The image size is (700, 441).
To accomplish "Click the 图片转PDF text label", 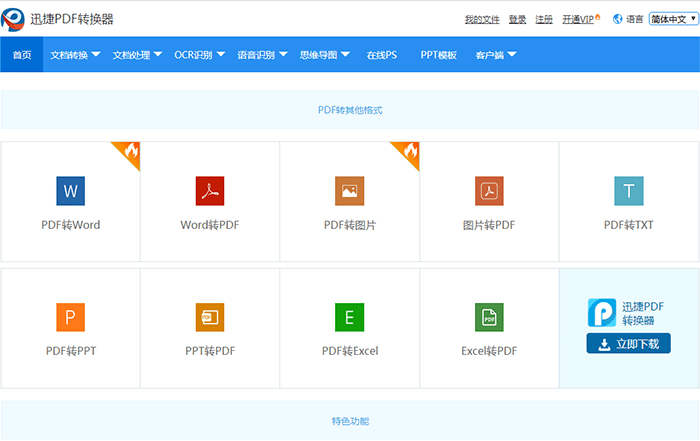I will tap(489, 225).
